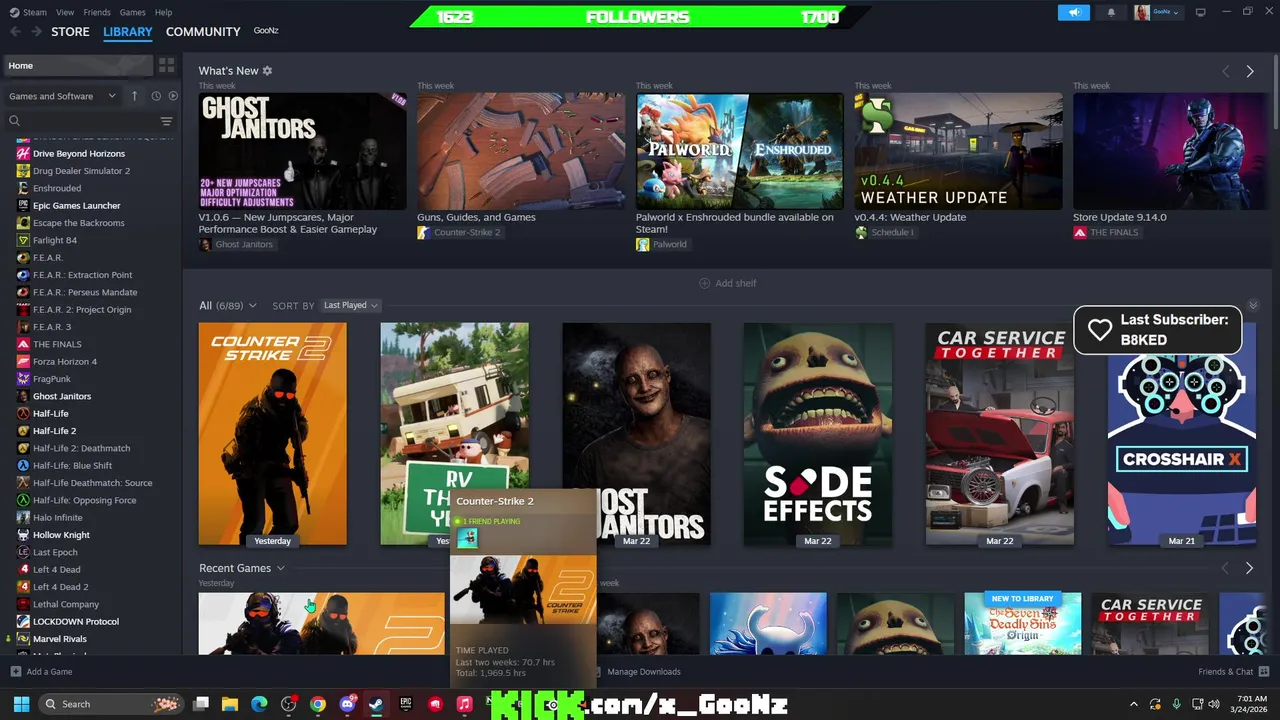Click the Home button in sidebar

(x=78, y=65)
